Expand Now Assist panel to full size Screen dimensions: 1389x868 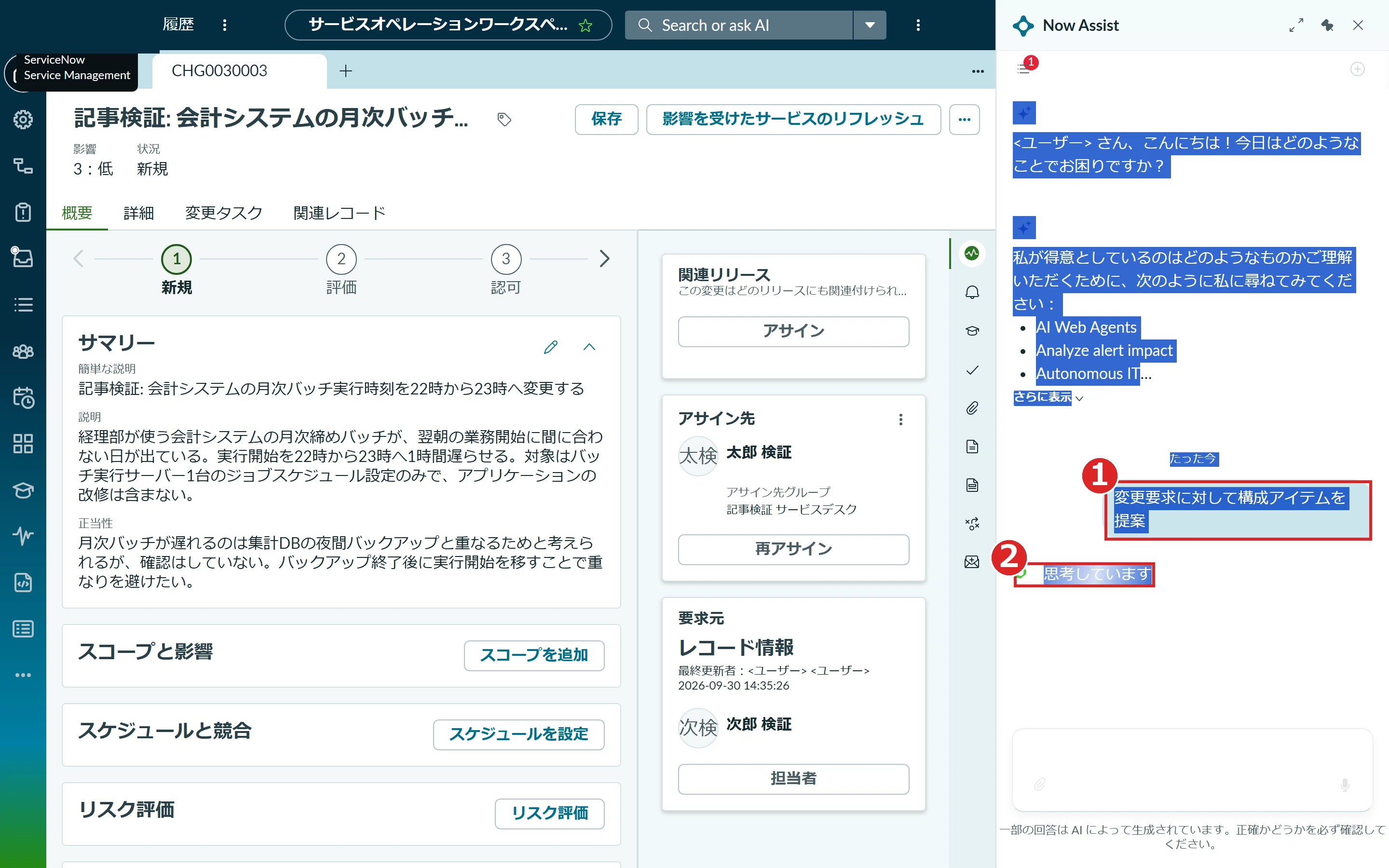(1296, 25)
